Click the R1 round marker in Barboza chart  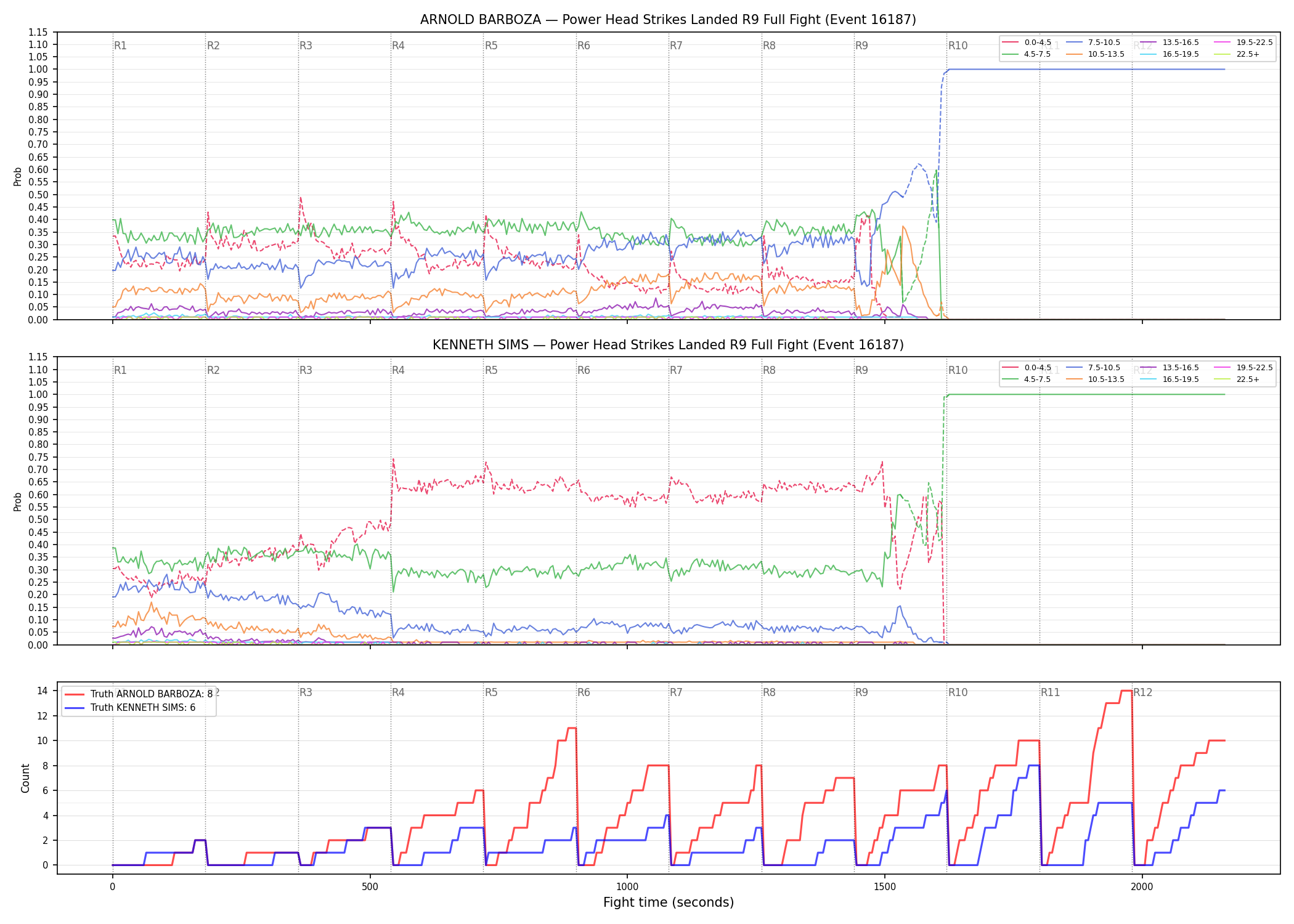(120, 46)
